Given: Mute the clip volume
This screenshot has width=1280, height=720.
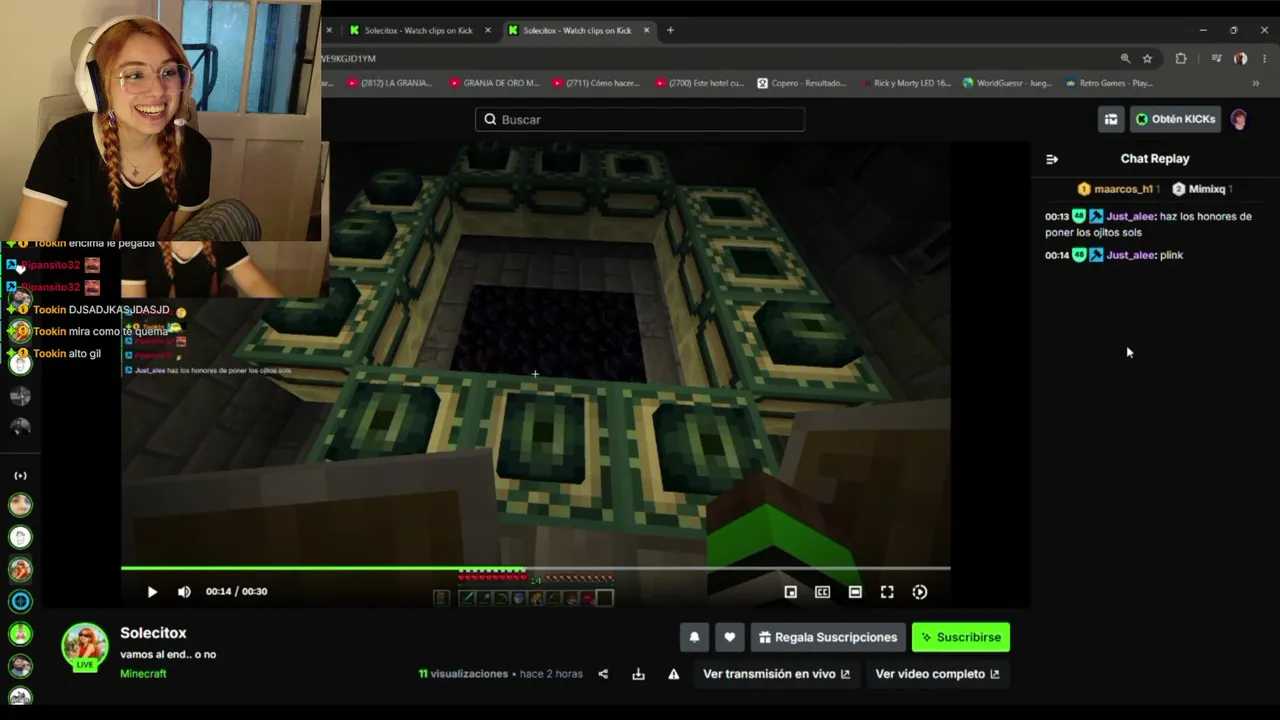Looking at the screenshot, I should [184, 592].
